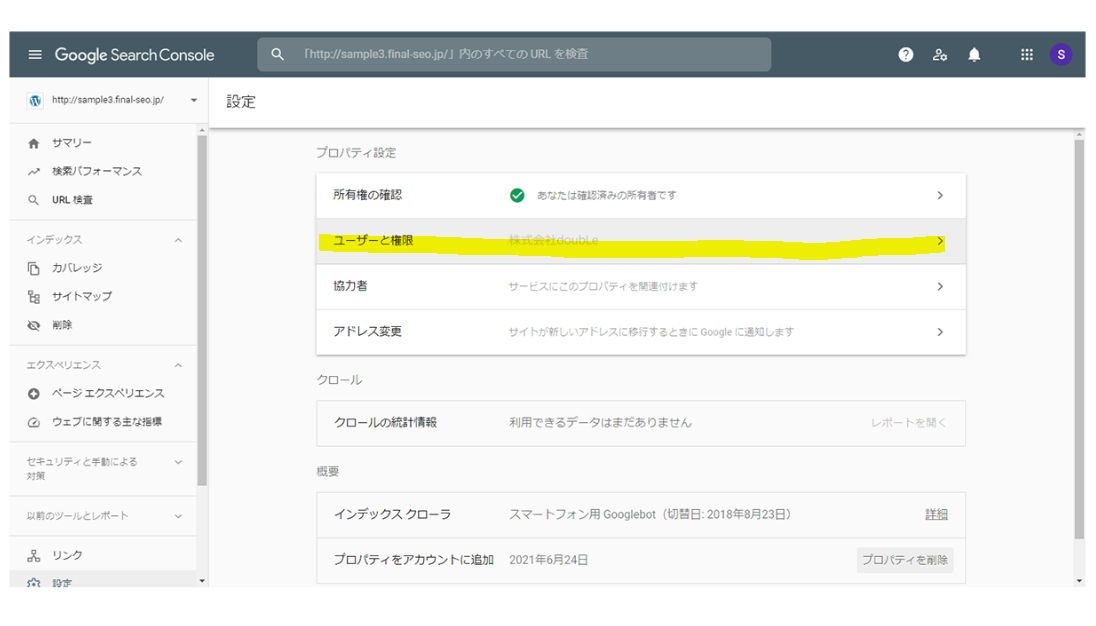The width and height of the screenshot is (1096, 626).
Task: Open the property selector dropdown
Action: click(193, 101)
